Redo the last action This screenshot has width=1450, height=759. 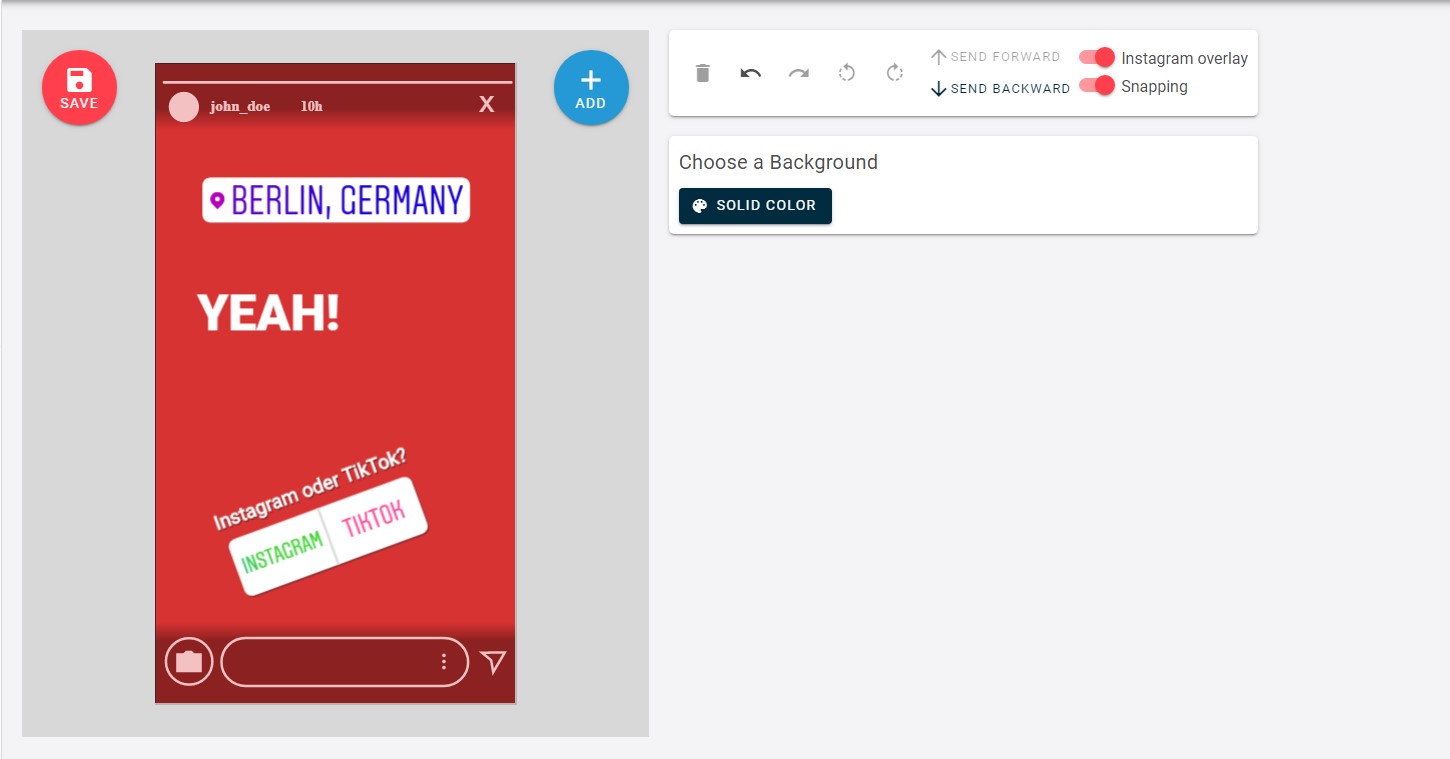797,72
